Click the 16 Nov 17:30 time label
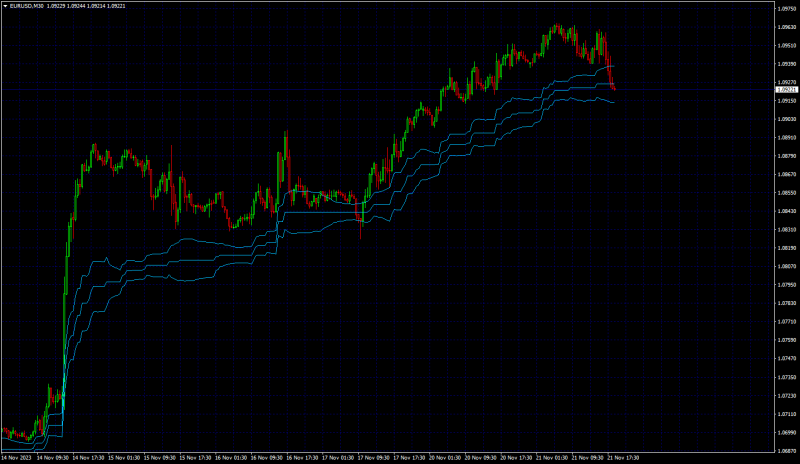Image resolution: width=800 pixels, height=464 pixels. (303, 458)
